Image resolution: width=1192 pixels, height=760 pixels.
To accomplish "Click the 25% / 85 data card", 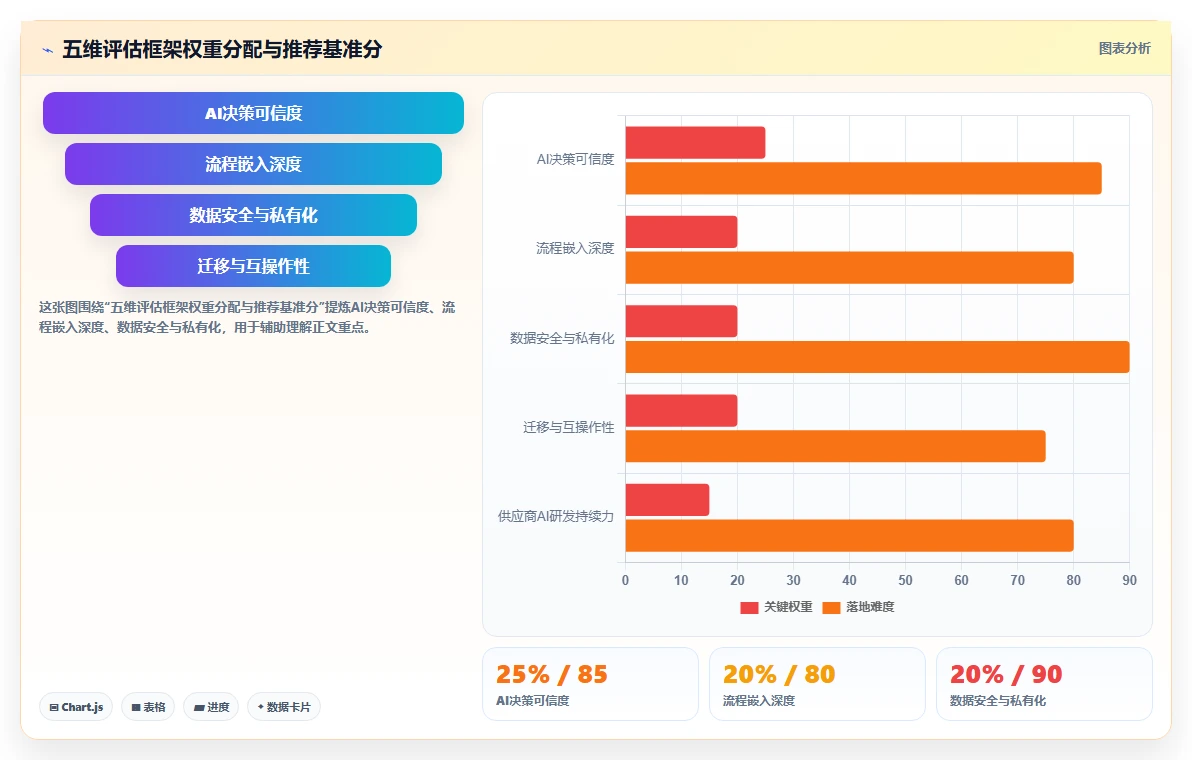I will click(x=590, y=684).
